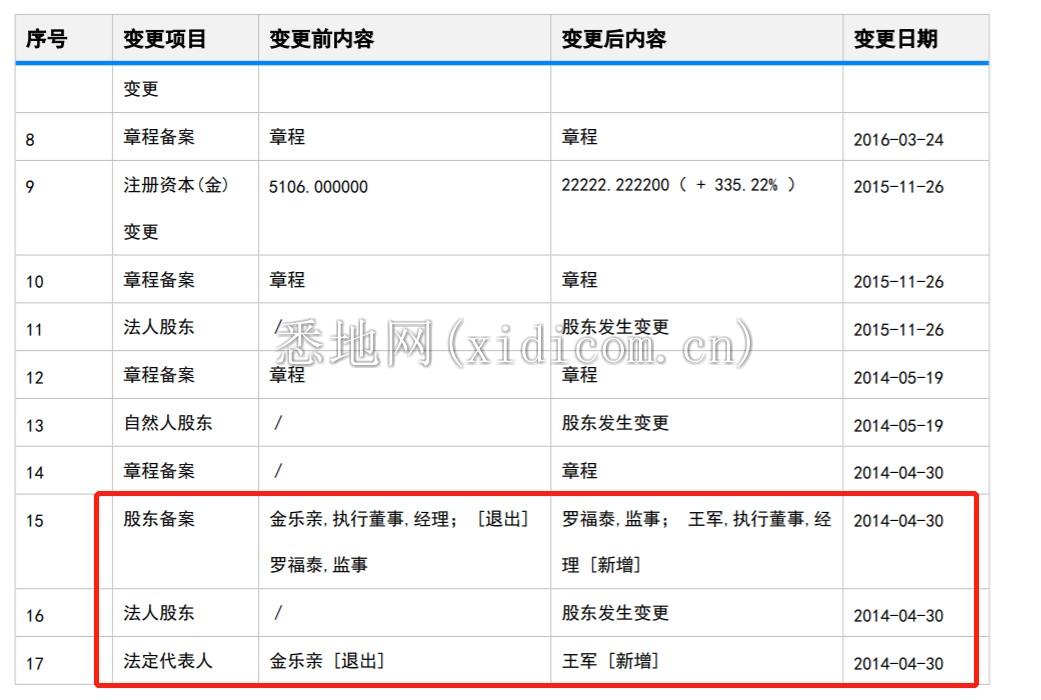Select row number 12 cell
1041x700 pixels.
[x=35, y=377]
